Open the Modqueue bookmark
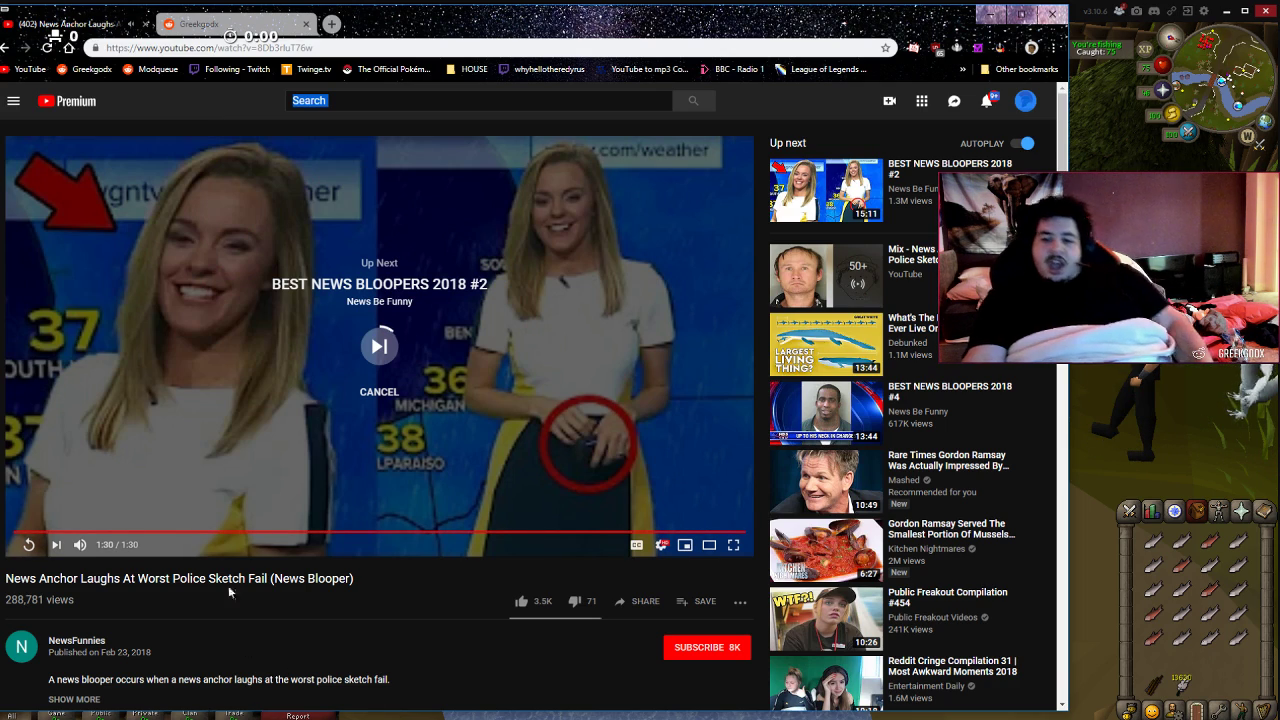The height and width of the screenshot is (720, 1280). (150, 69)
